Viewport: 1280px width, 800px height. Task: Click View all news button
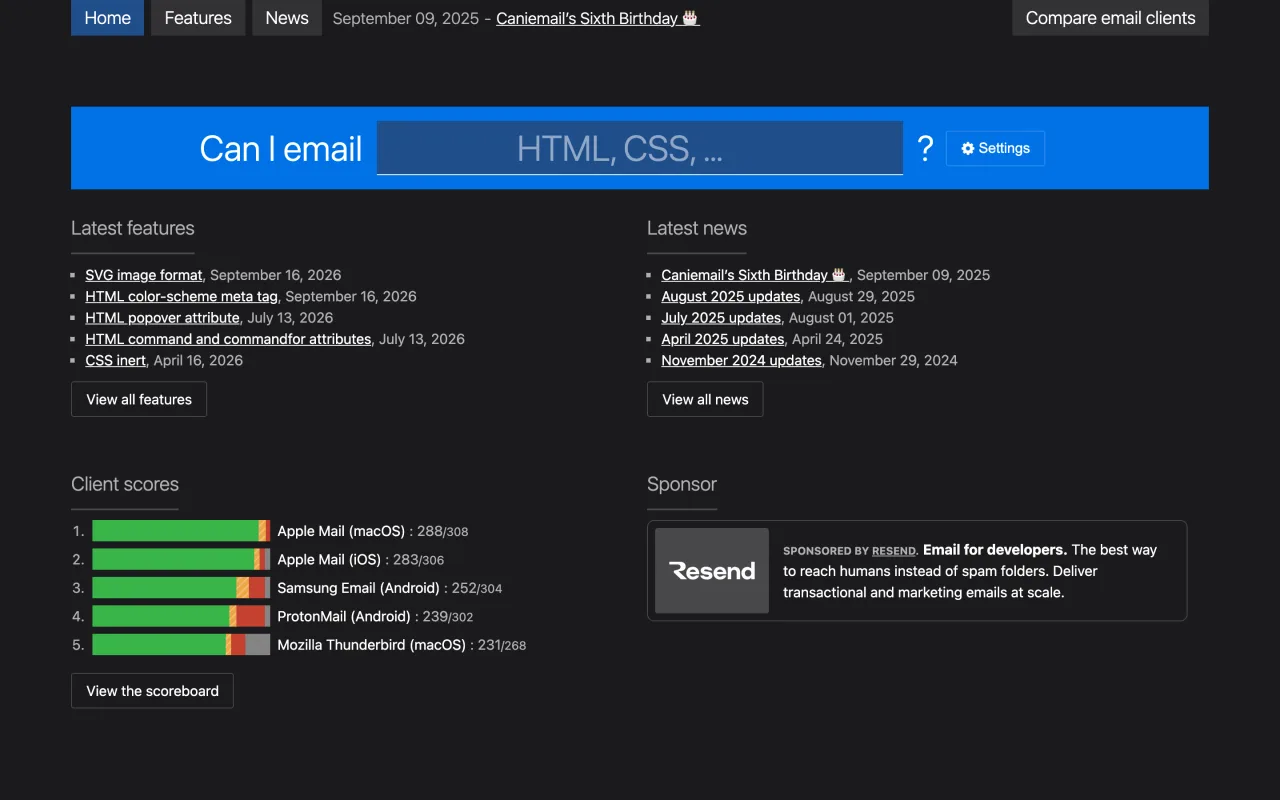[705, 399]
